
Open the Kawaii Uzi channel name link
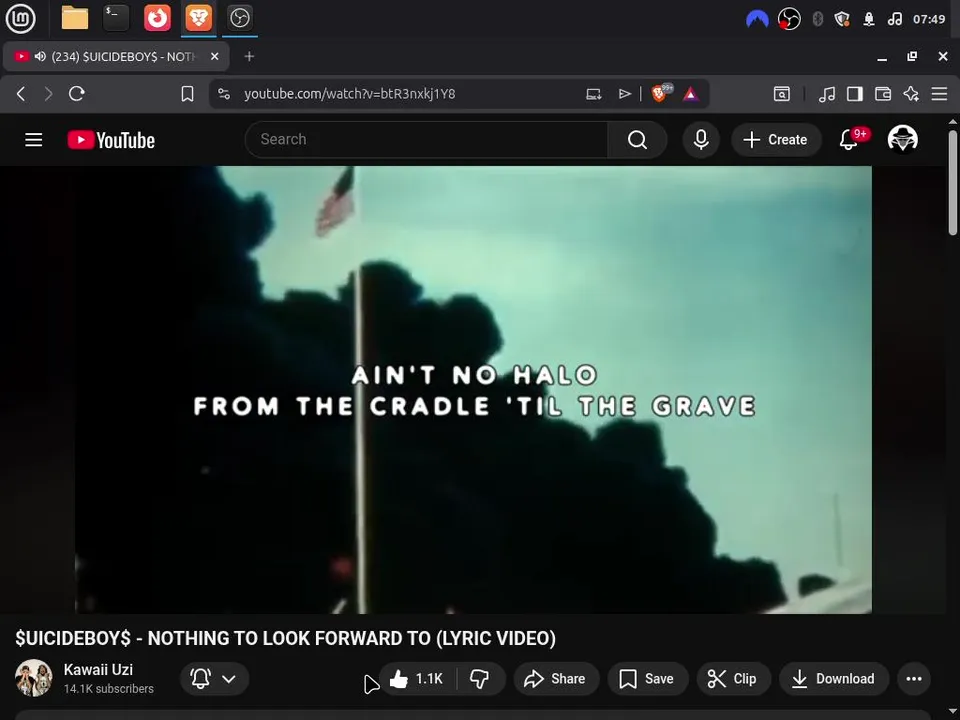98,669
